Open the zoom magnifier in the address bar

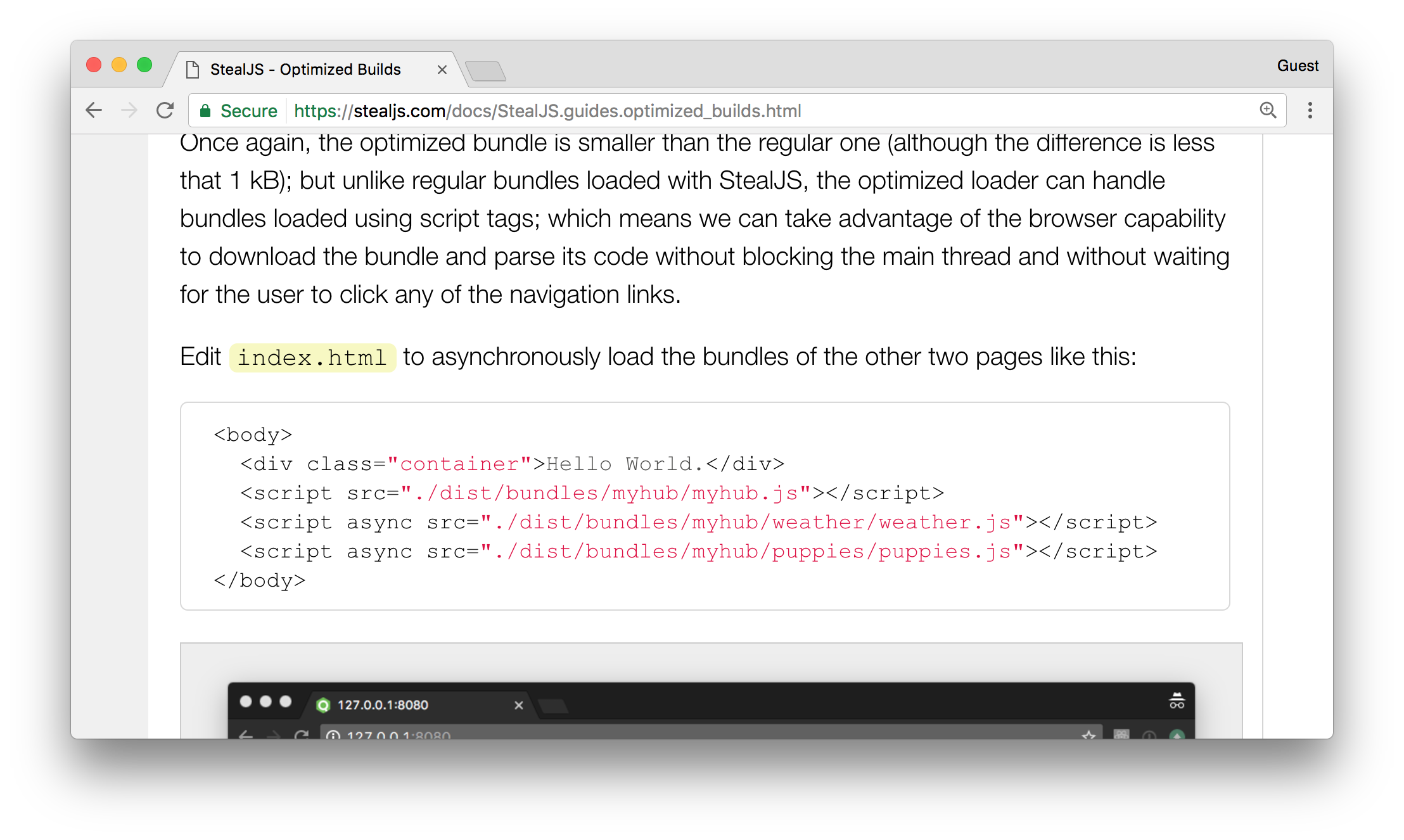pyautogui.click(x=1267, y=110)
